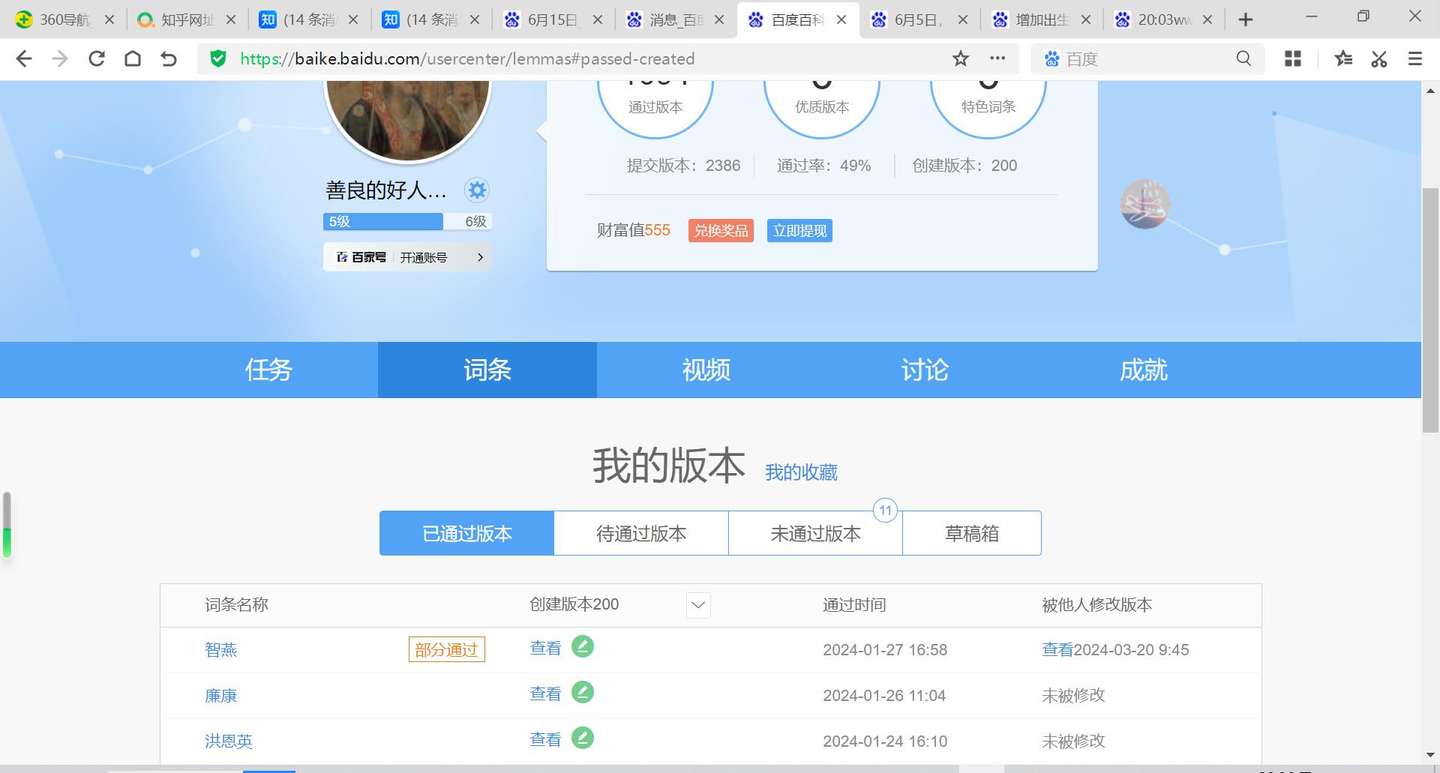Open the favorites list icon
The image size is (1440, 773).
click(x=1343, y=59)
